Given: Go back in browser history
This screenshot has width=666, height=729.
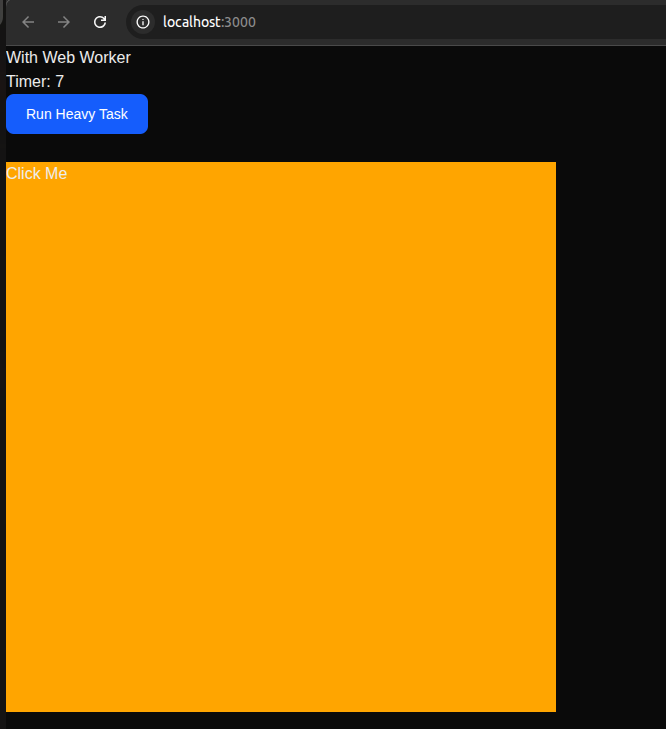Looking at the screenshot, I should click(x=28, y=22).
